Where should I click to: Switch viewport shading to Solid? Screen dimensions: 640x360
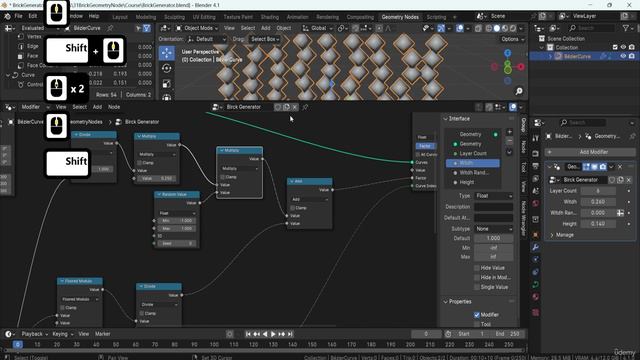[497, 28]
